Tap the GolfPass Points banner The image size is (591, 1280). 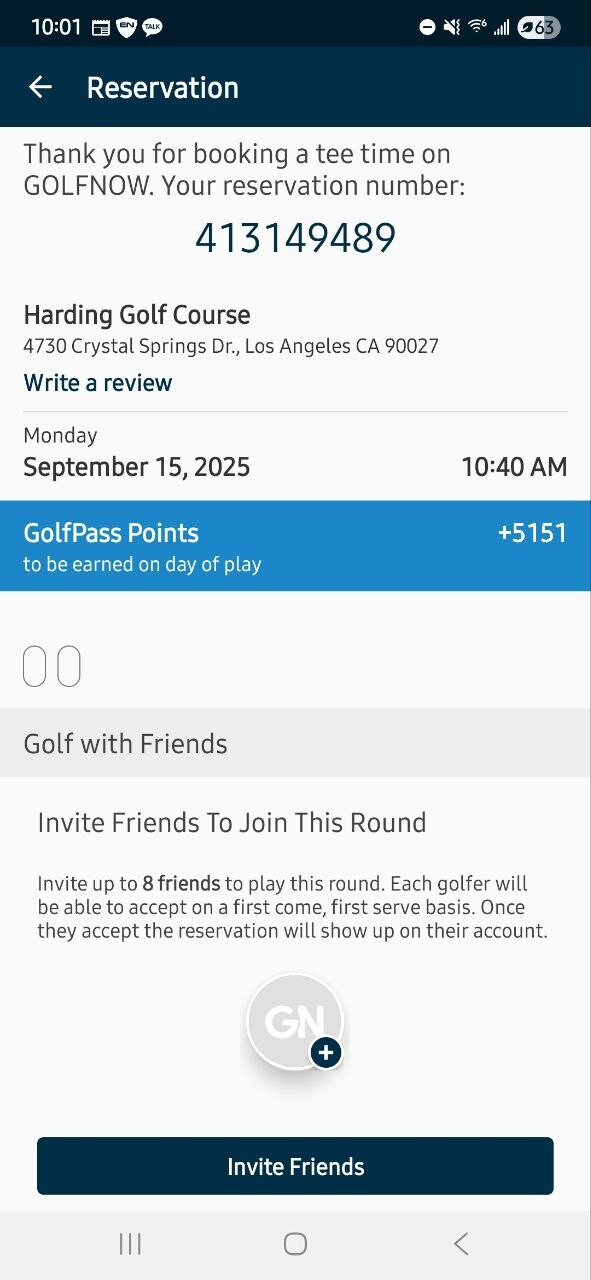pyautogui.click(x=295, y=546)
